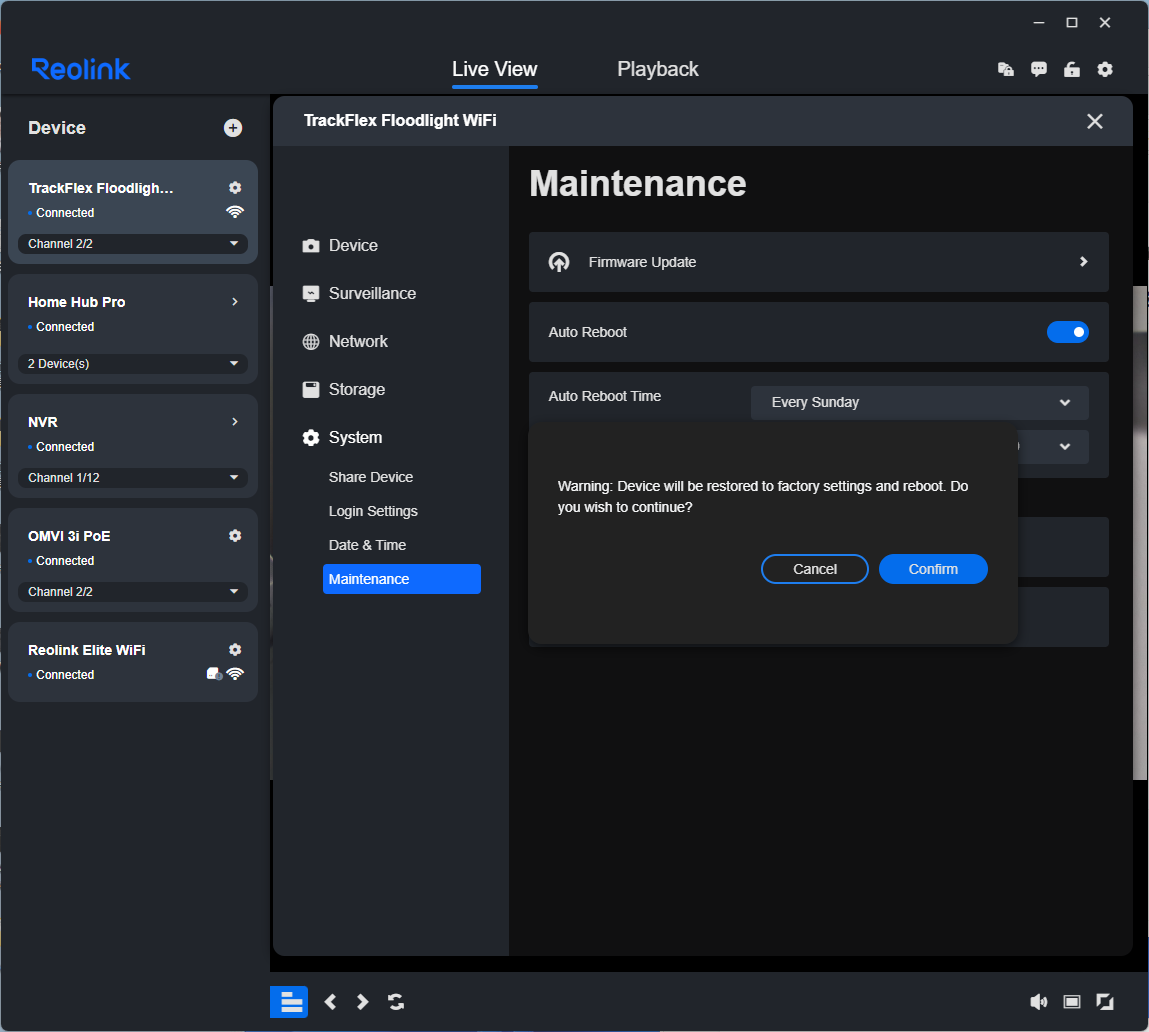The width and height of the screenshot is (1149, 1032).
Task: Expand TrackFlex Channel 2/2 dropdown
Action: pos(133,243)
